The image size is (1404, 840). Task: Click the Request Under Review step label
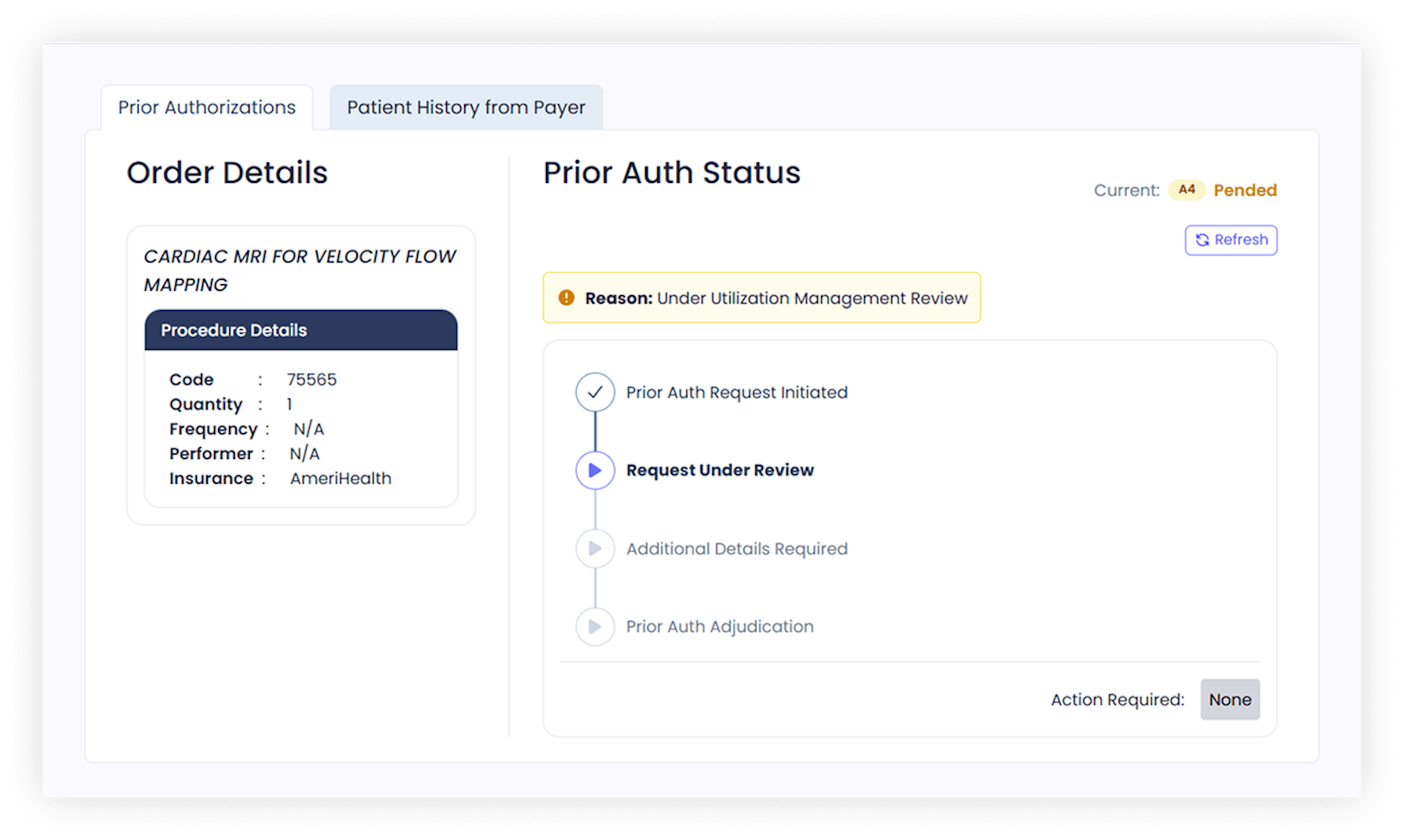click(x=720, y=470)
